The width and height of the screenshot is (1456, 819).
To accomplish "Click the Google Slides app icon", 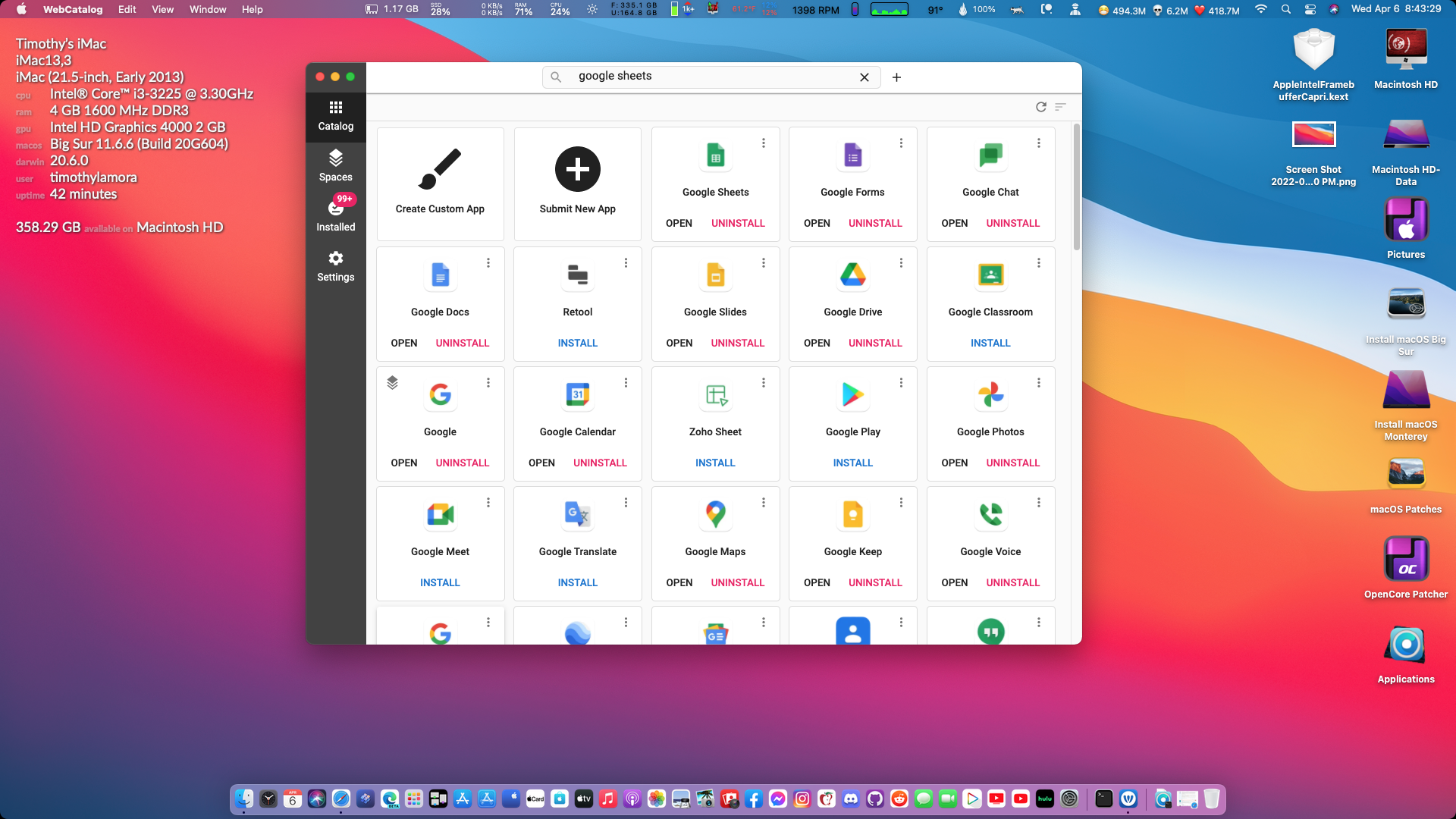I will [x=715, y=275].
